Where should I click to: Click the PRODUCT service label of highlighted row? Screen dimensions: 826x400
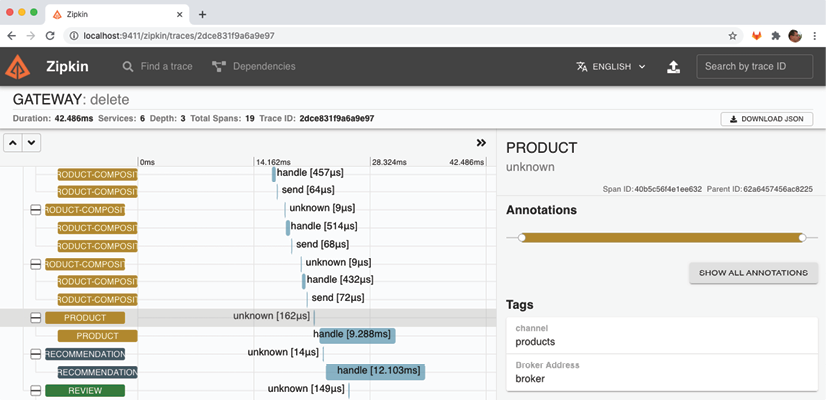coord(85,318)
